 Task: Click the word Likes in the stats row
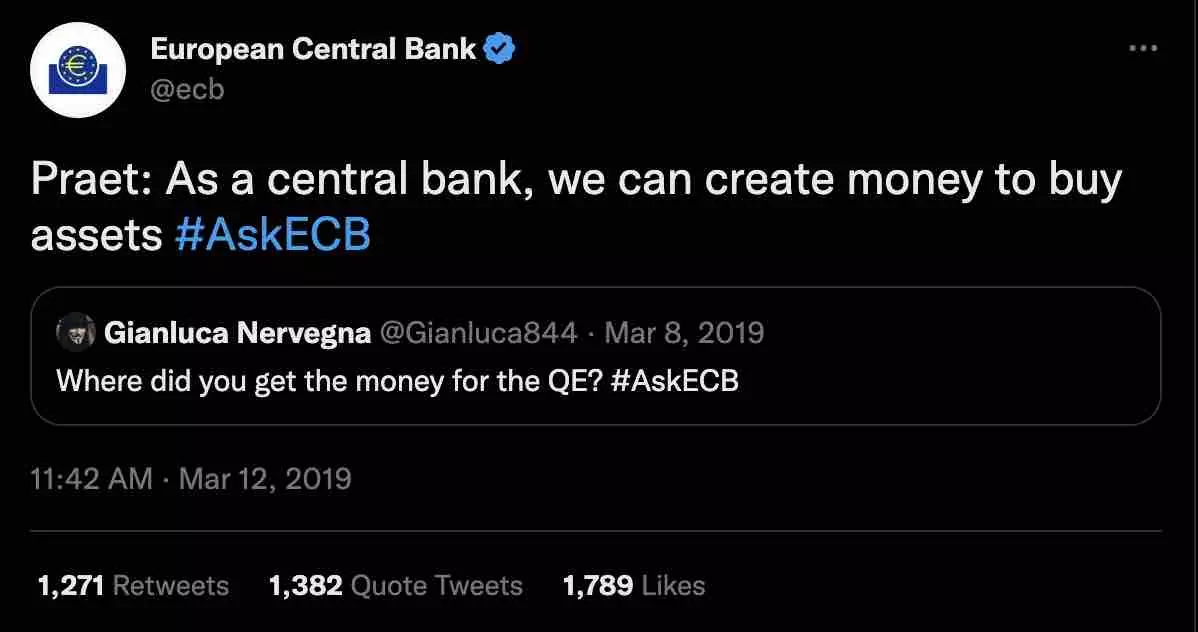[673, 585]
